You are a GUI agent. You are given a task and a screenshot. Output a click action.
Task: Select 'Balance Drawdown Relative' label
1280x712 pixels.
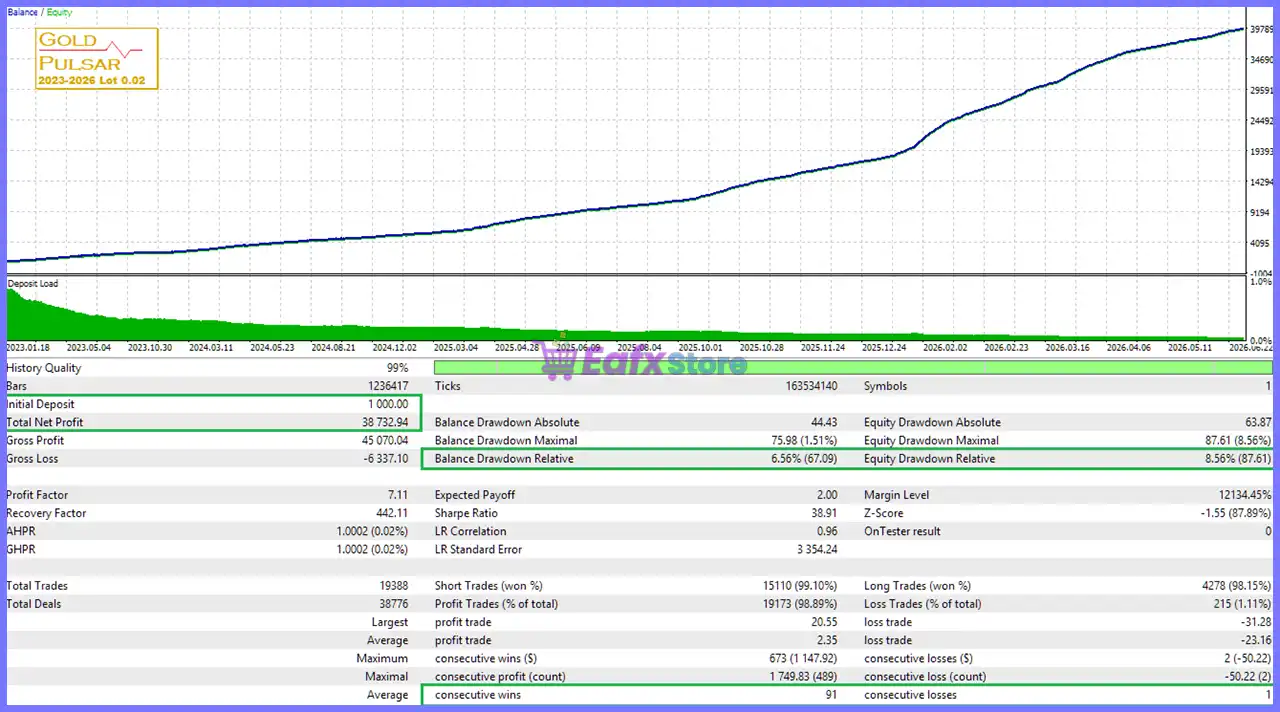[504, 459]
